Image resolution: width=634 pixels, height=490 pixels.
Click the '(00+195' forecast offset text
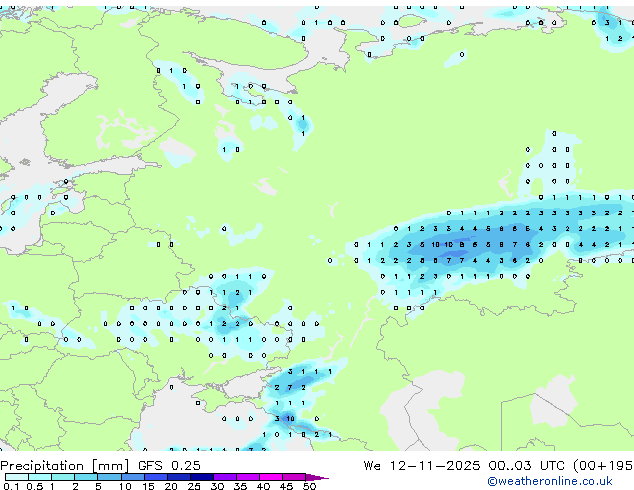click(x=603, y=466)
